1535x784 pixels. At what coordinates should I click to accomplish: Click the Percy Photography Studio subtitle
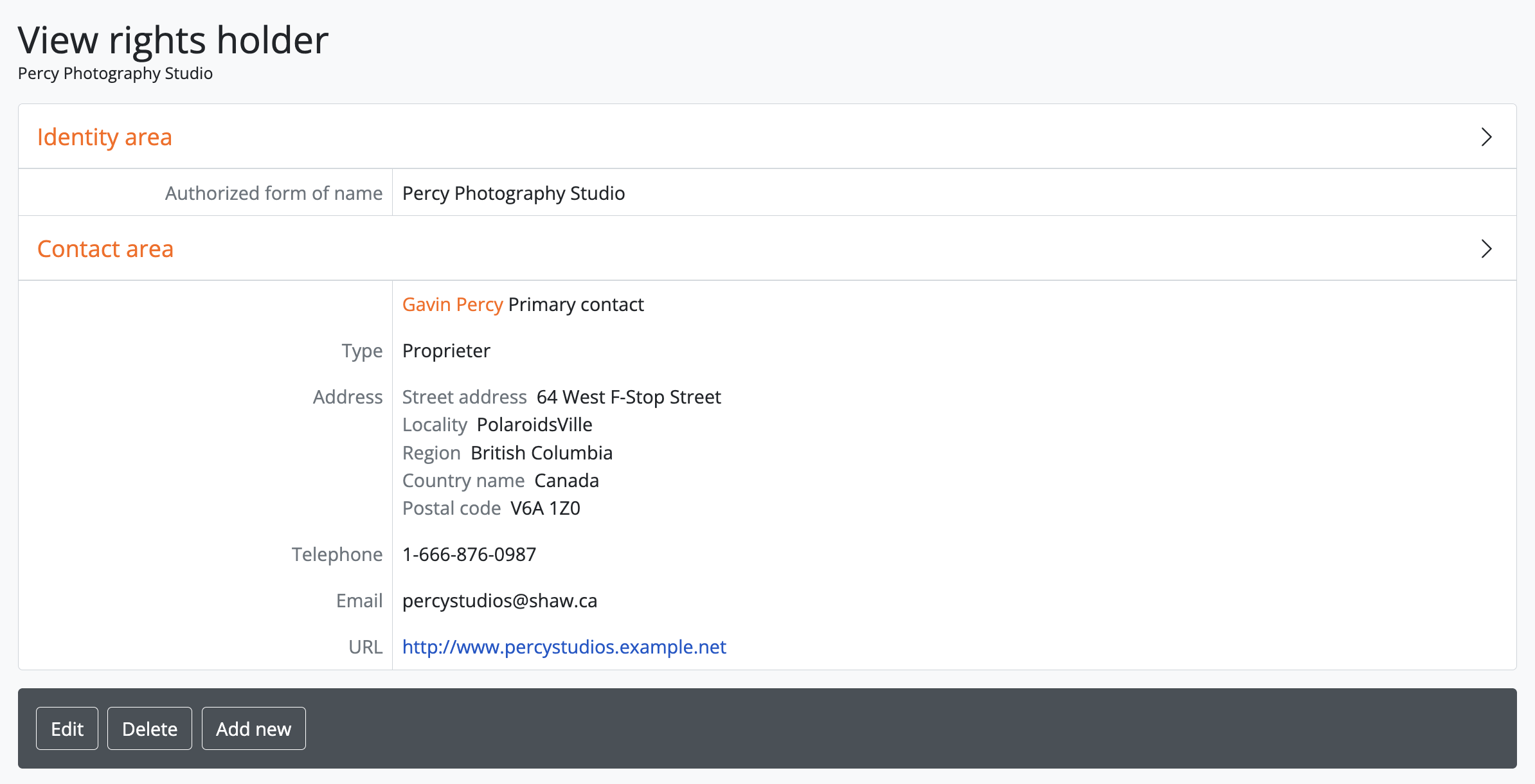click(115, 73)
